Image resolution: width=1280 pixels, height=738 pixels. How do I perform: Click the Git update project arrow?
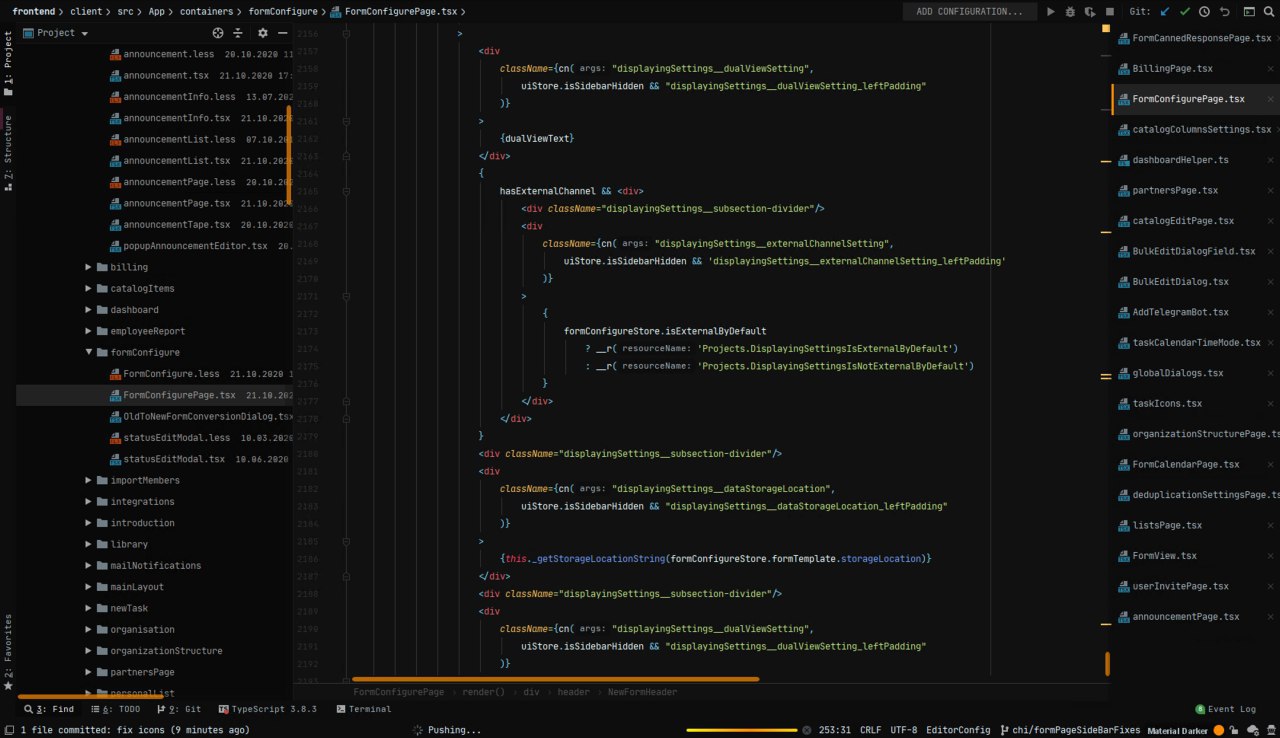point(1164,12)
